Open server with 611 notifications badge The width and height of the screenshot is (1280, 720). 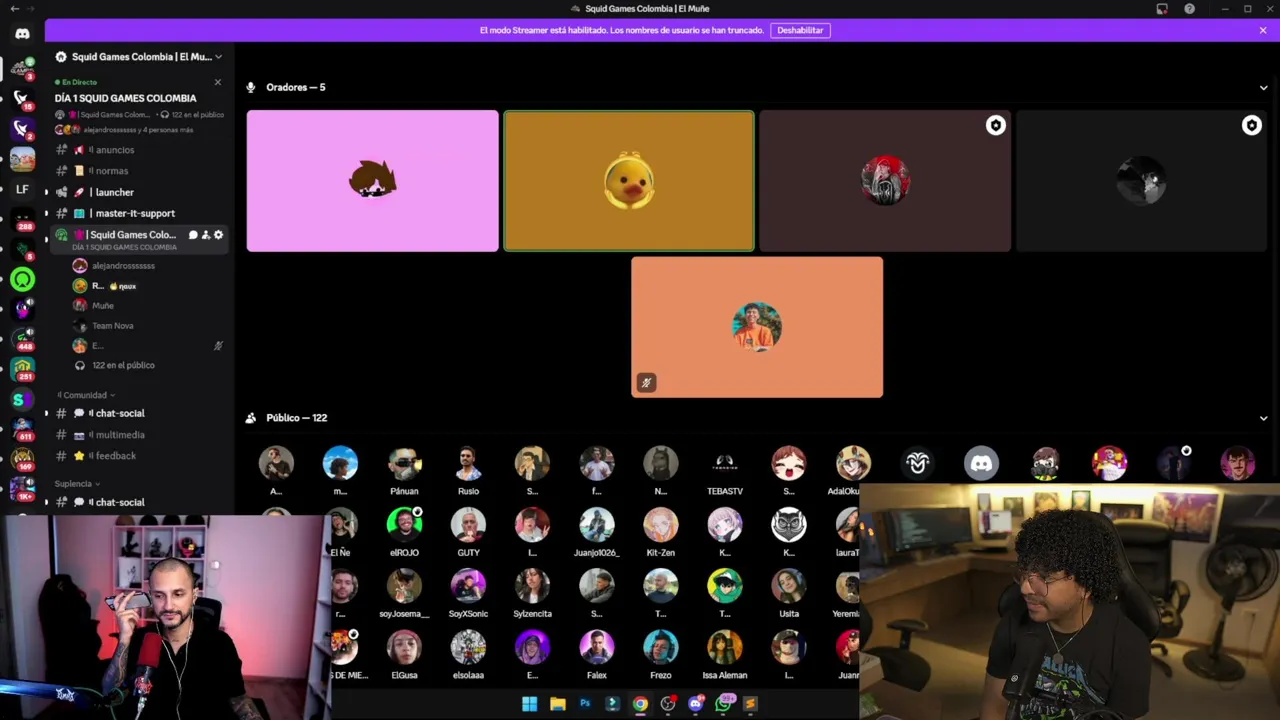click(22, 430)
